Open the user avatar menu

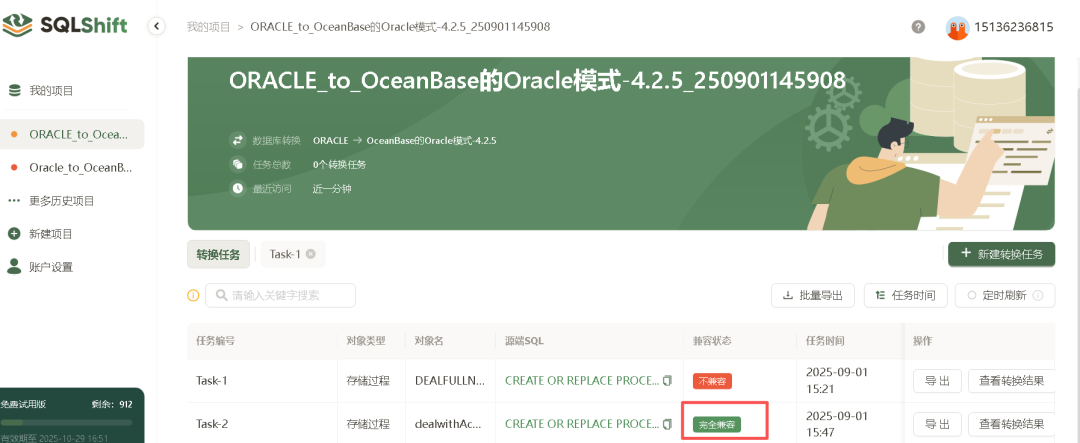(x=957, y=28)
